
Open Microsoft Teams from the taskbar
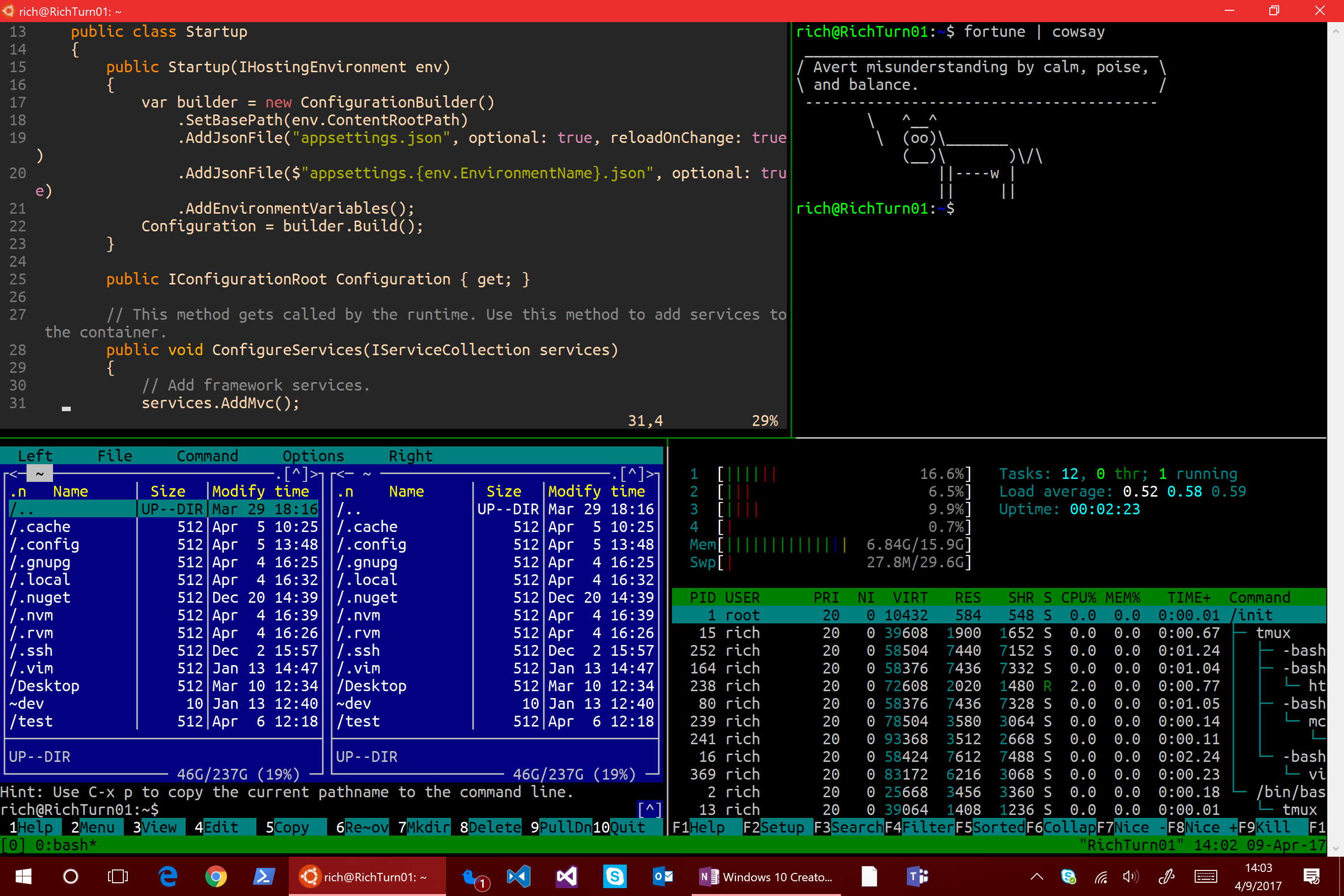pos(918,876)
